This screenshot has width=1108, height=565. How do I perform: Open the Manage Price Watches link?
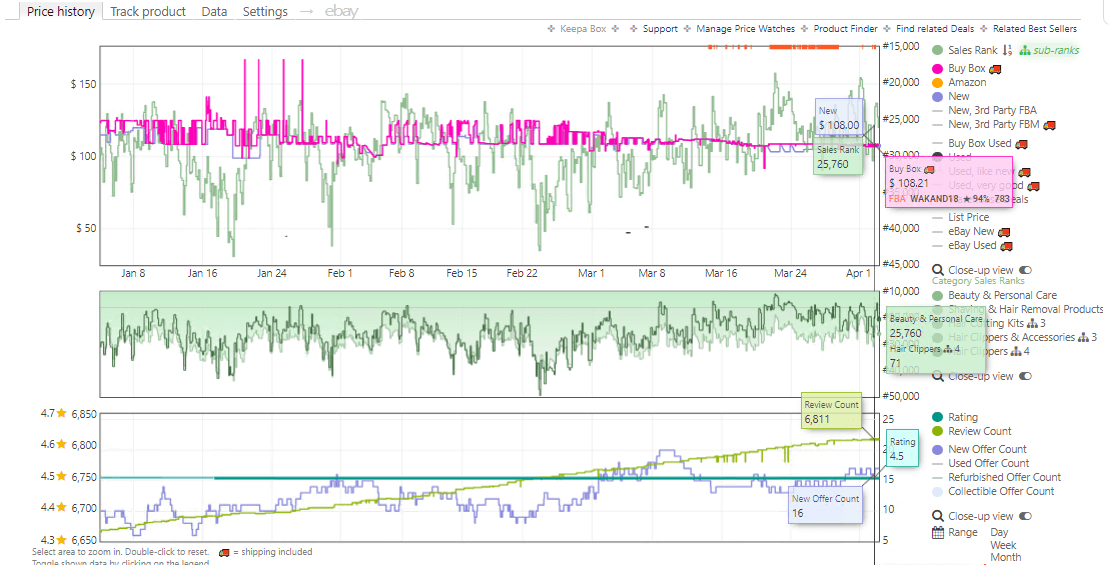(745, 29)
